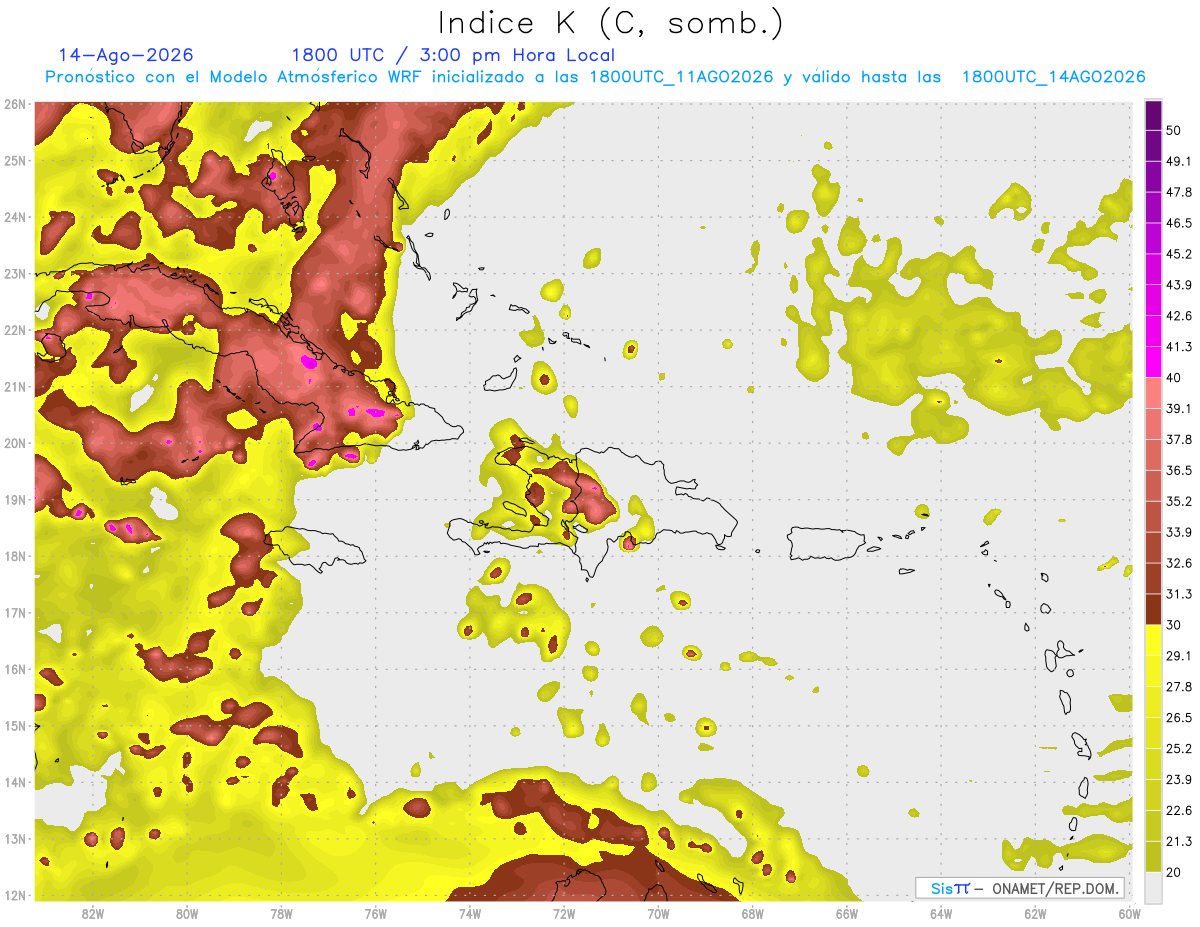Image resolution: width=1200 pixels, height=927 pixels.
Task: Click the '14N' latitude label
Action: coord(15,783)
